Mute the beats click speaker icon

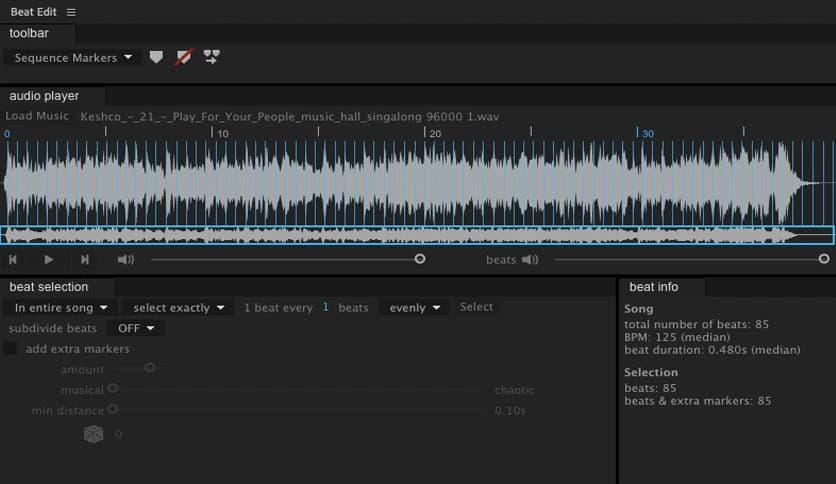529,260
